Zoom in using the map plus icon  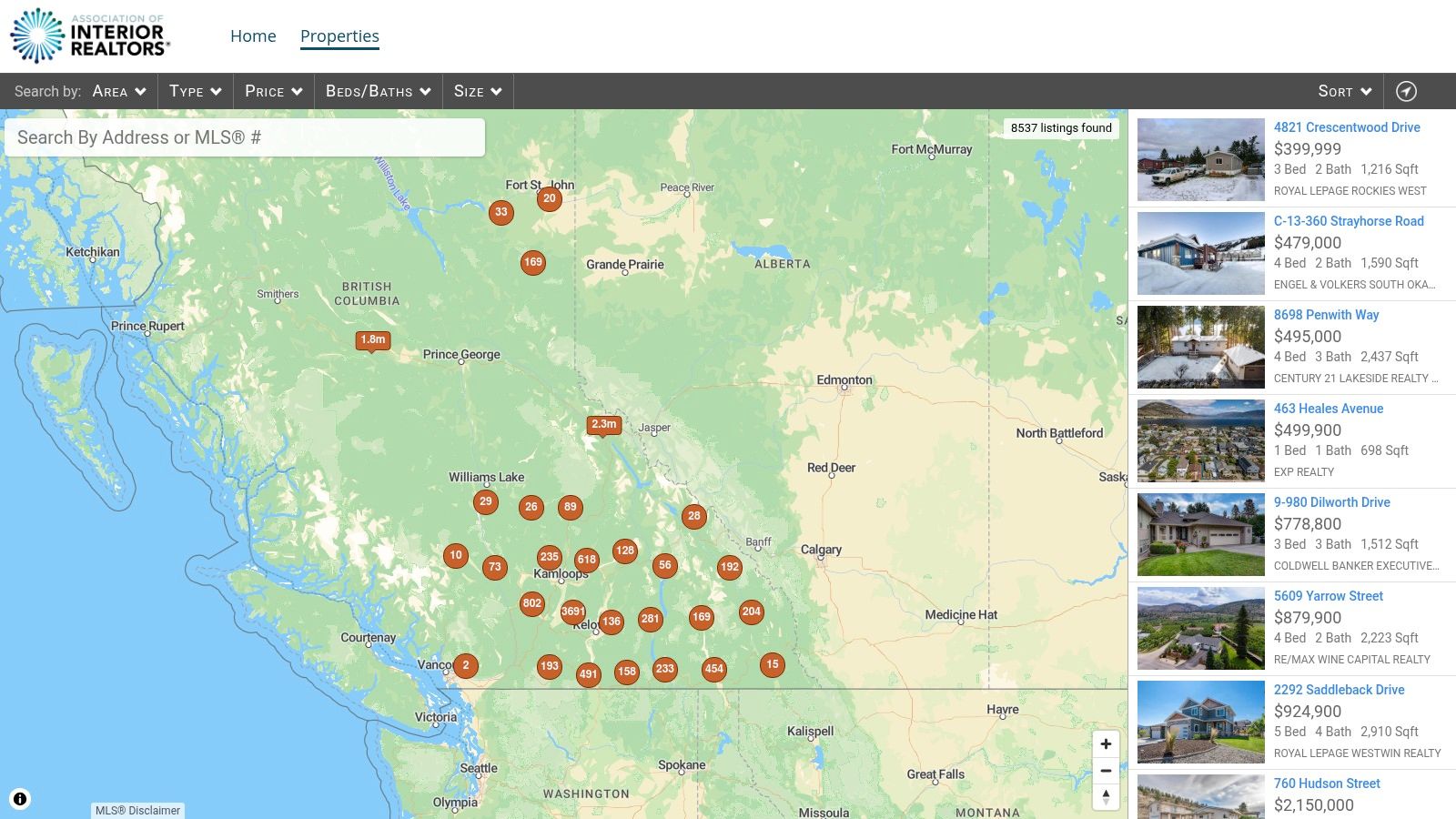(x=1106, y=743)
